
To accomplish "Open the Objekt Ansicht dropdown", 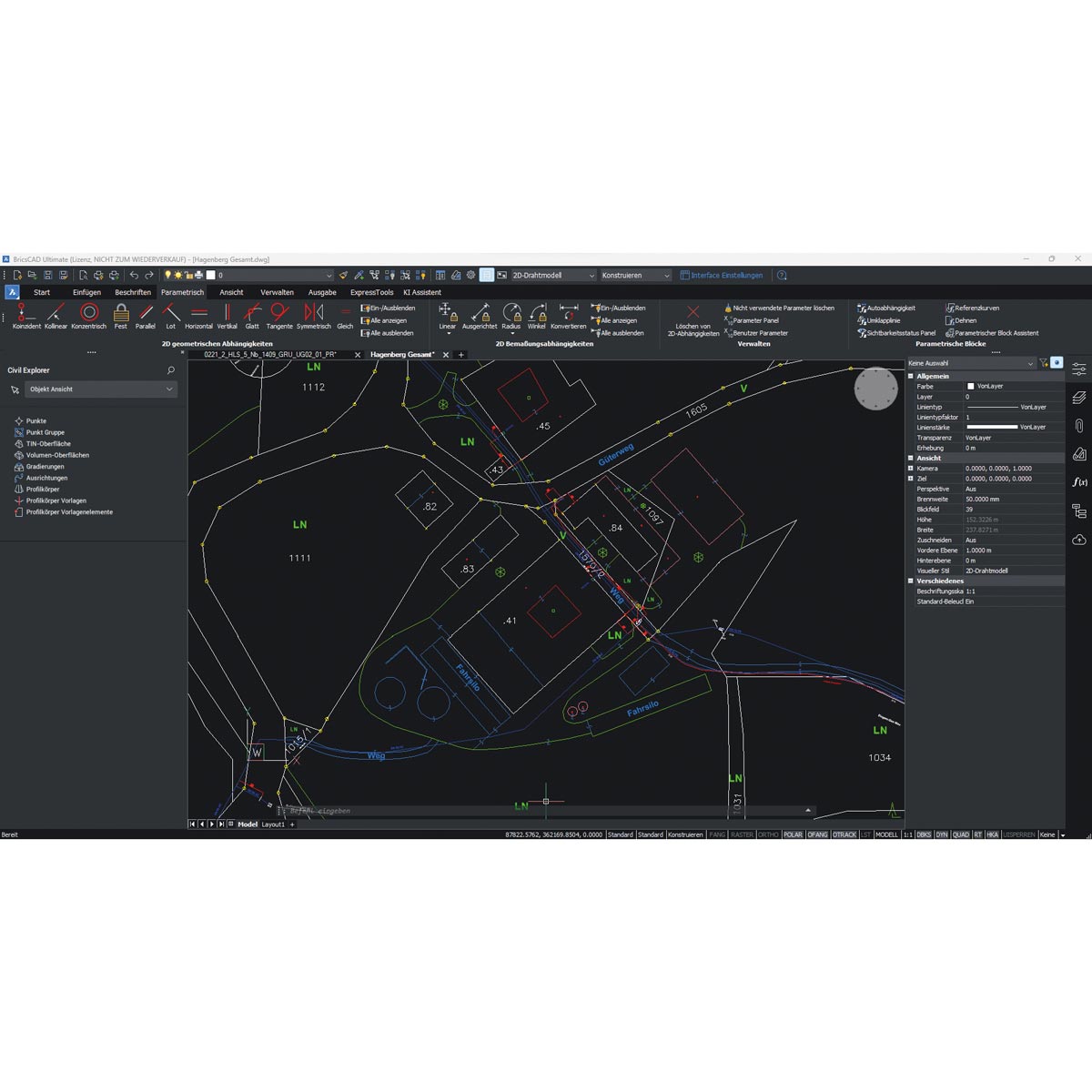I will [100, 389].
